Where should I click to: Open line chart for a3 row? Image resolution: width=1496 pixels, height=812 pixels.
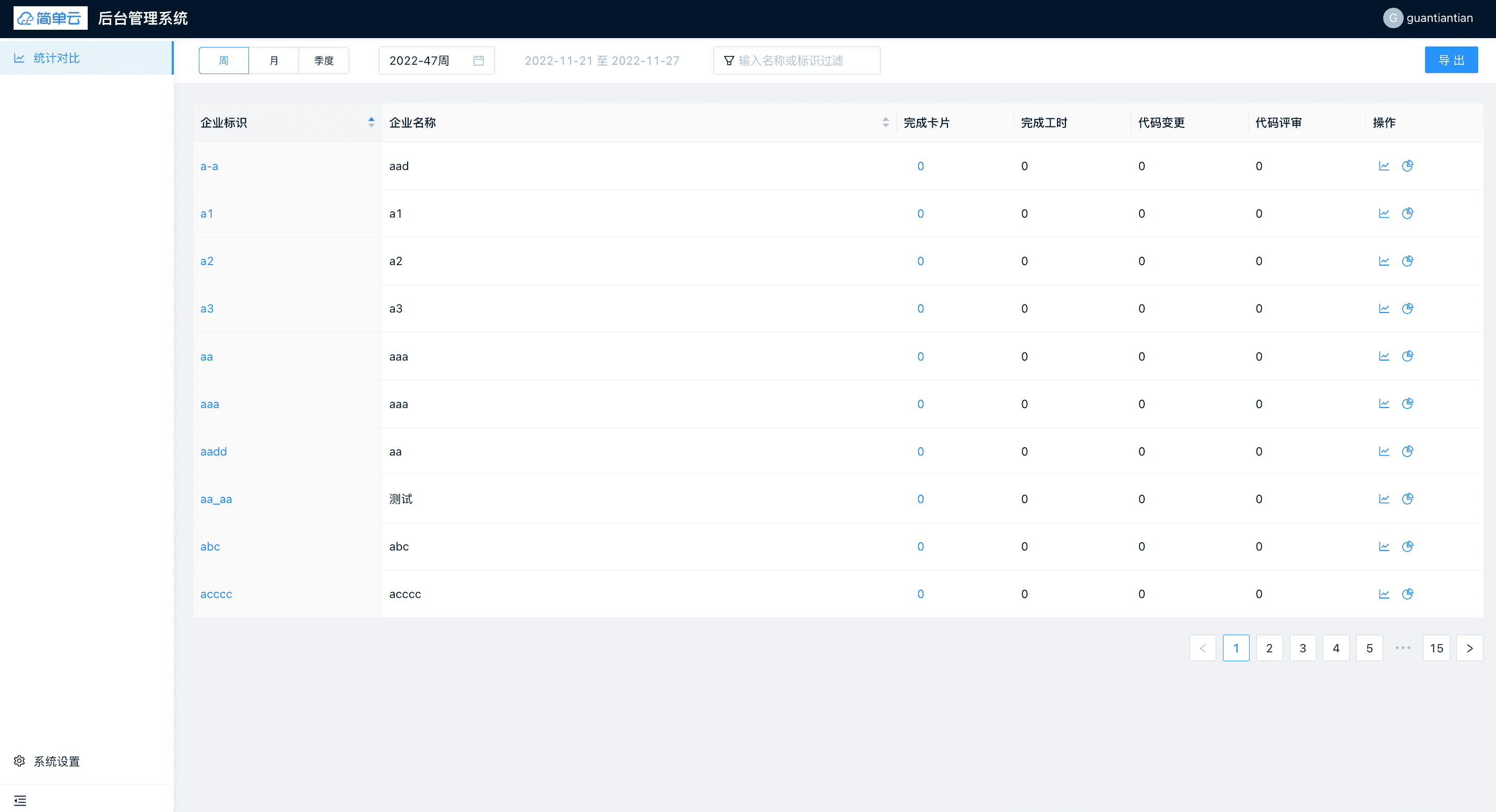1384,309
